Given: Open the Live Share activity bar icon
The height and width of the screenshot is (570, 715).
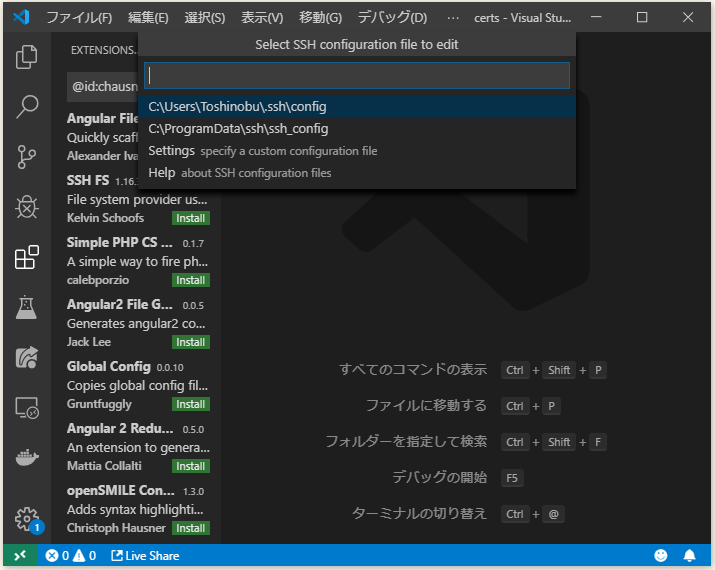Looking at the screenshot, I should 26,358.
